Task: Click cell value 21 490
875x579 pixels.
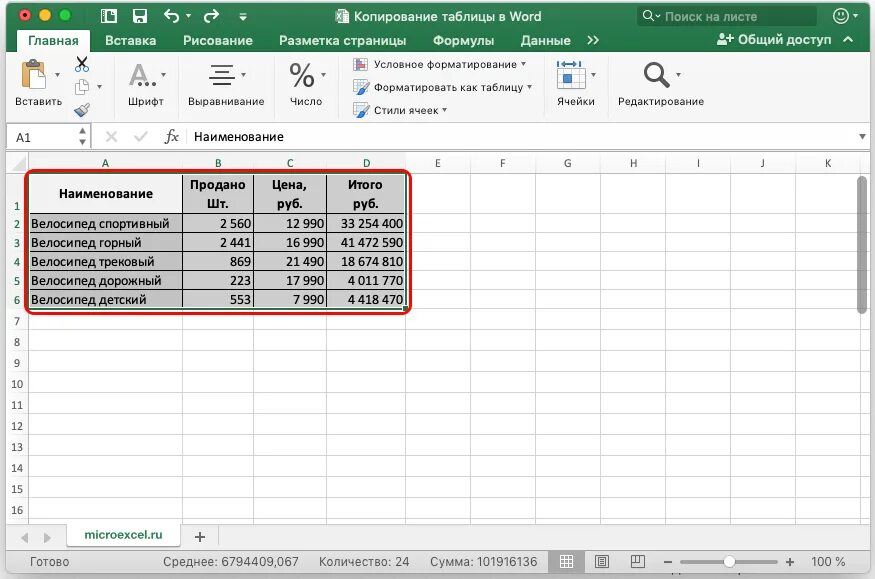Action: [x=290, y=262]
